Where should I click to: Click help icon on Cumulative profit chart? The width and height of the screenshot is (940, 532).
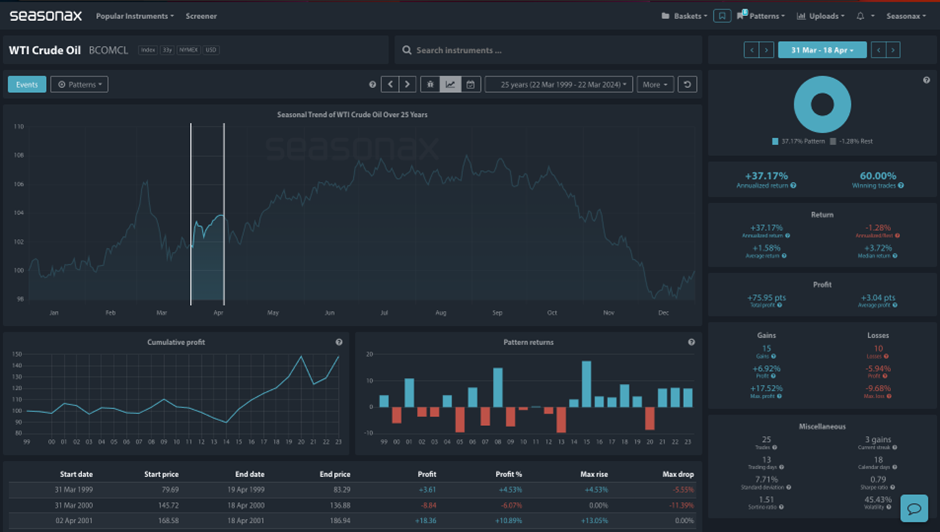coord(339,343)
